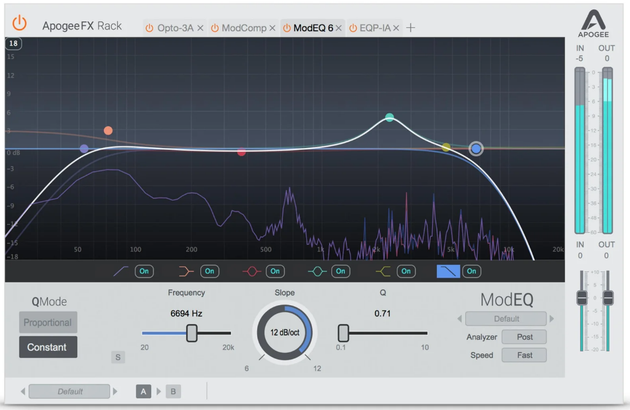Screen dimensions: 630x410
Task: Bypass ModComp using its tab power icon
Action: (x=215, y=28)
